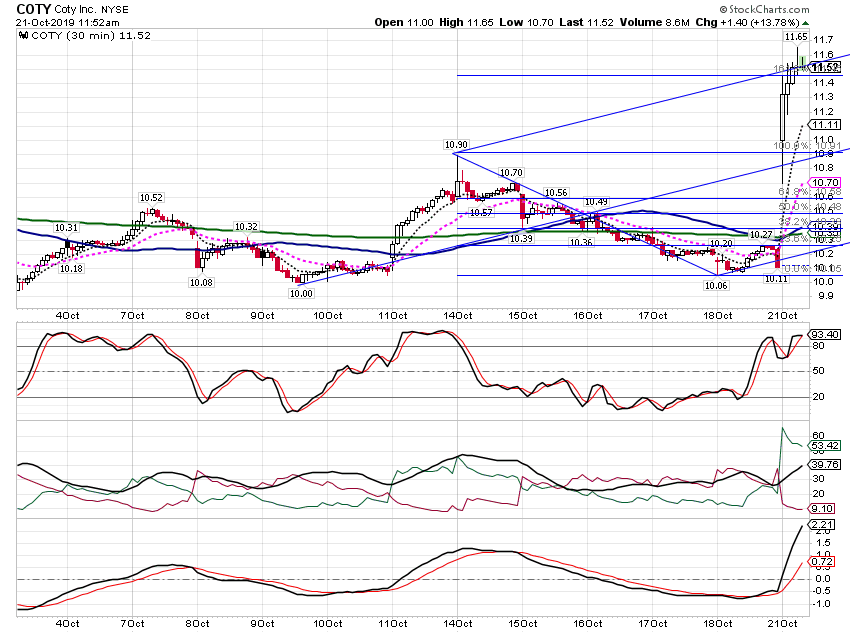Click the boxed 11.11 value on price axis
Image resolution: width=850 pixels, height=633 pixels.
(825, 125)
